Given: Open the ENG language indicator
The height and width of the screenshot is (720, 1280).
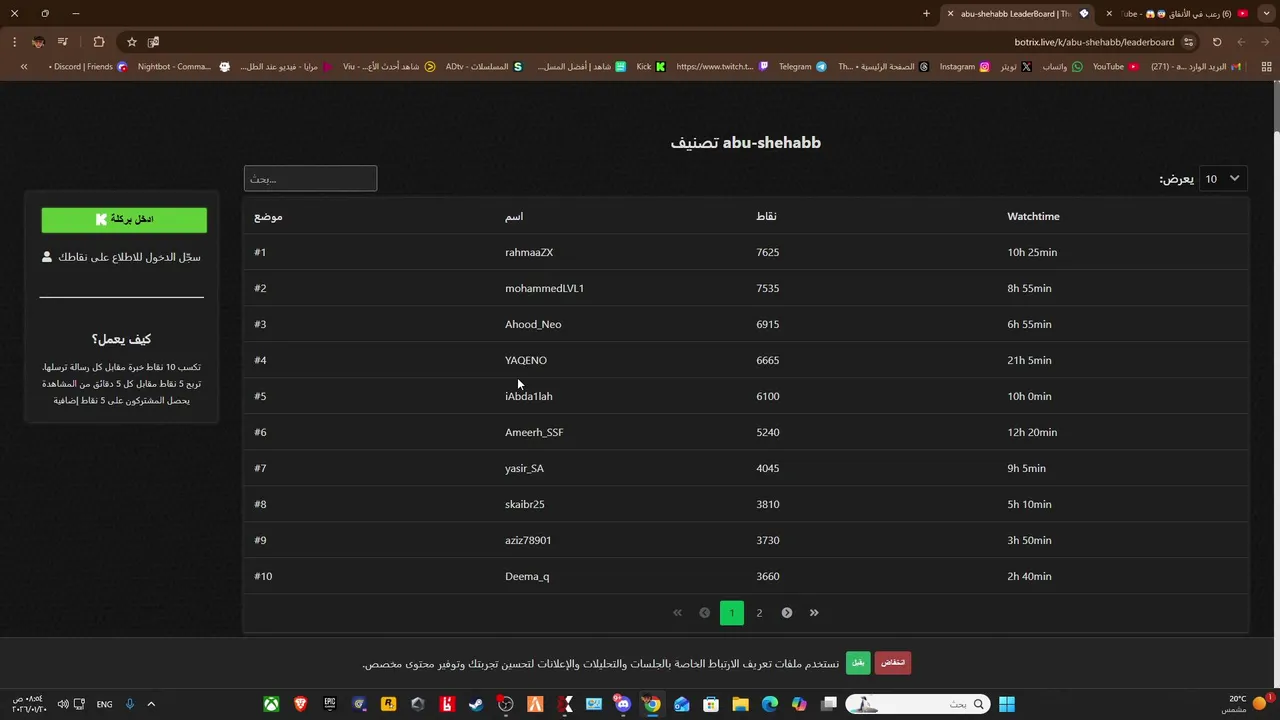Looking at the screenshot, I should [x=104, y=704].
